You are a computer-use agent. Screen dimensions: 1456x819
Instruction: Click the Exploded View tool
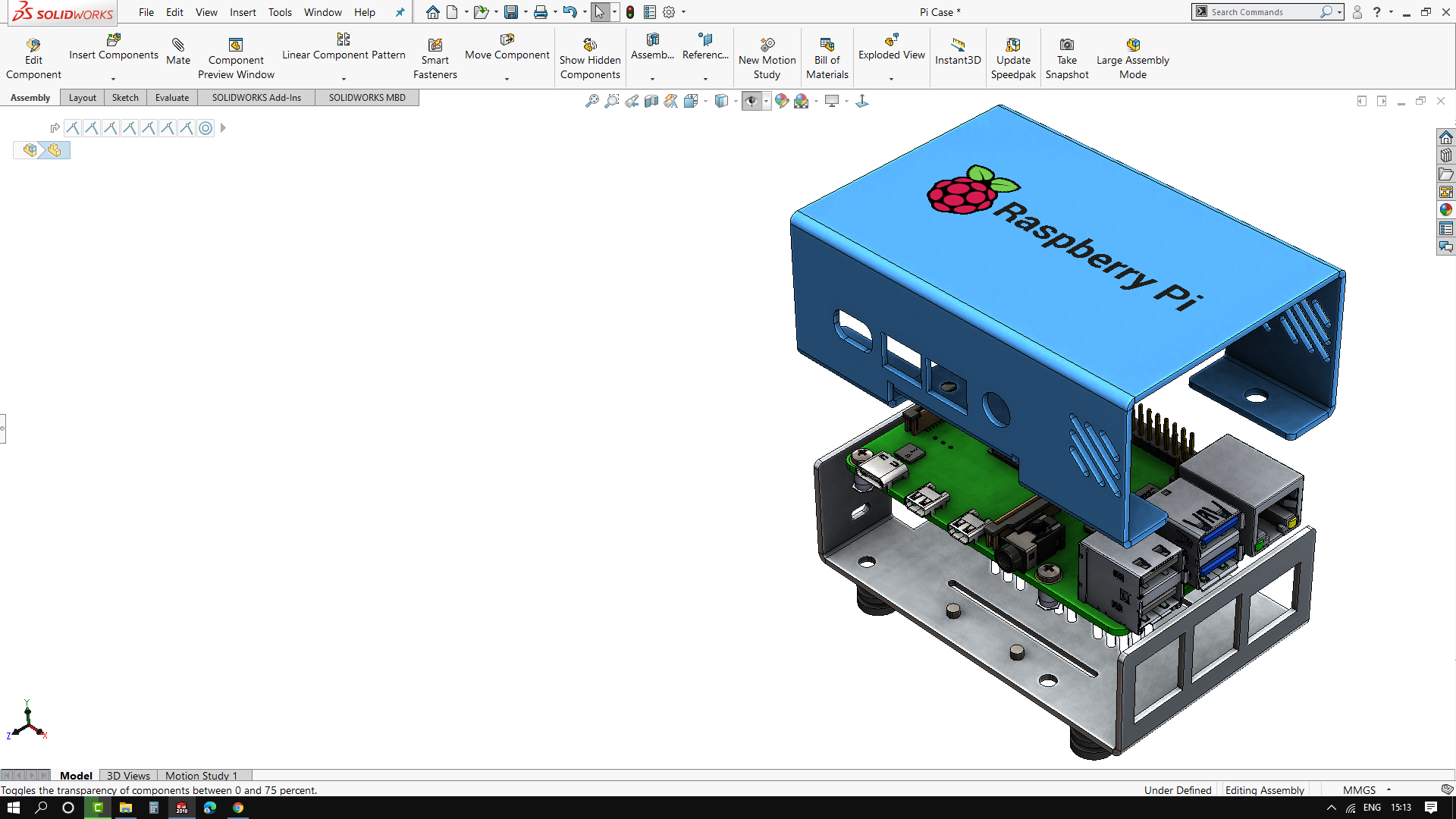pyautogui.click(x=892, y=47)
